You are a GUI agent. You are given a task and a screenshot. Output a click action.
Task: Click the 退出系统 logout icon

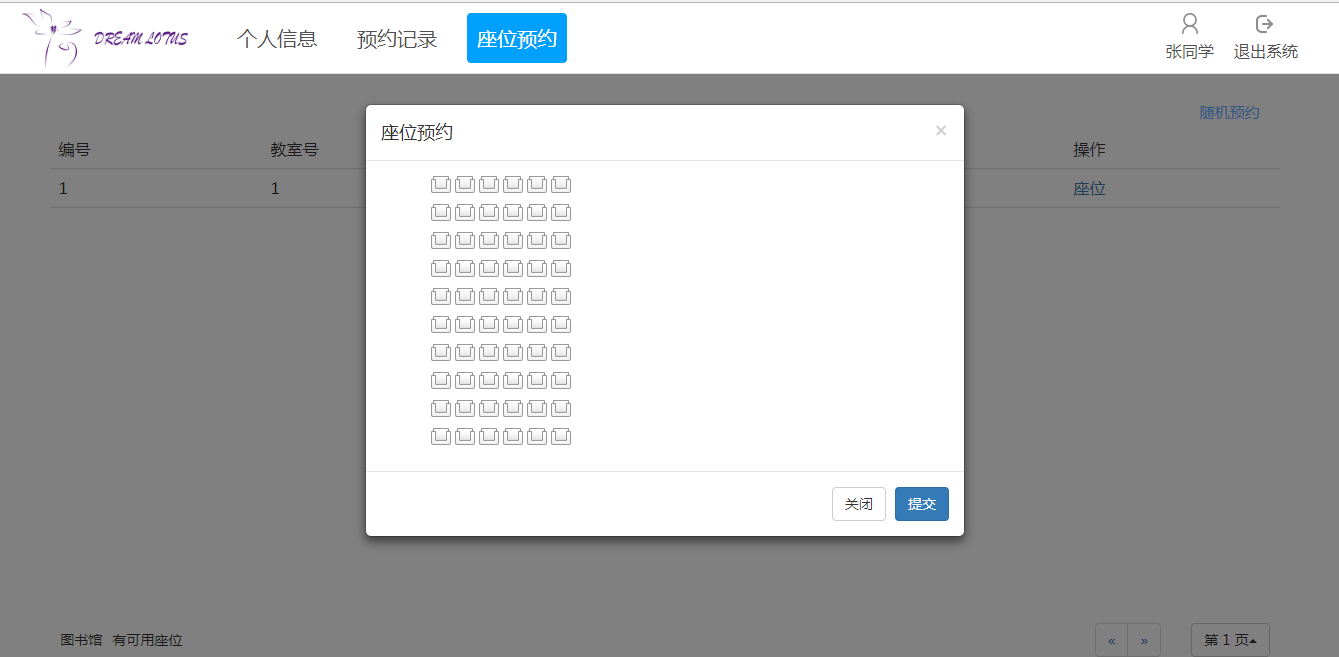pos(1265,24)
